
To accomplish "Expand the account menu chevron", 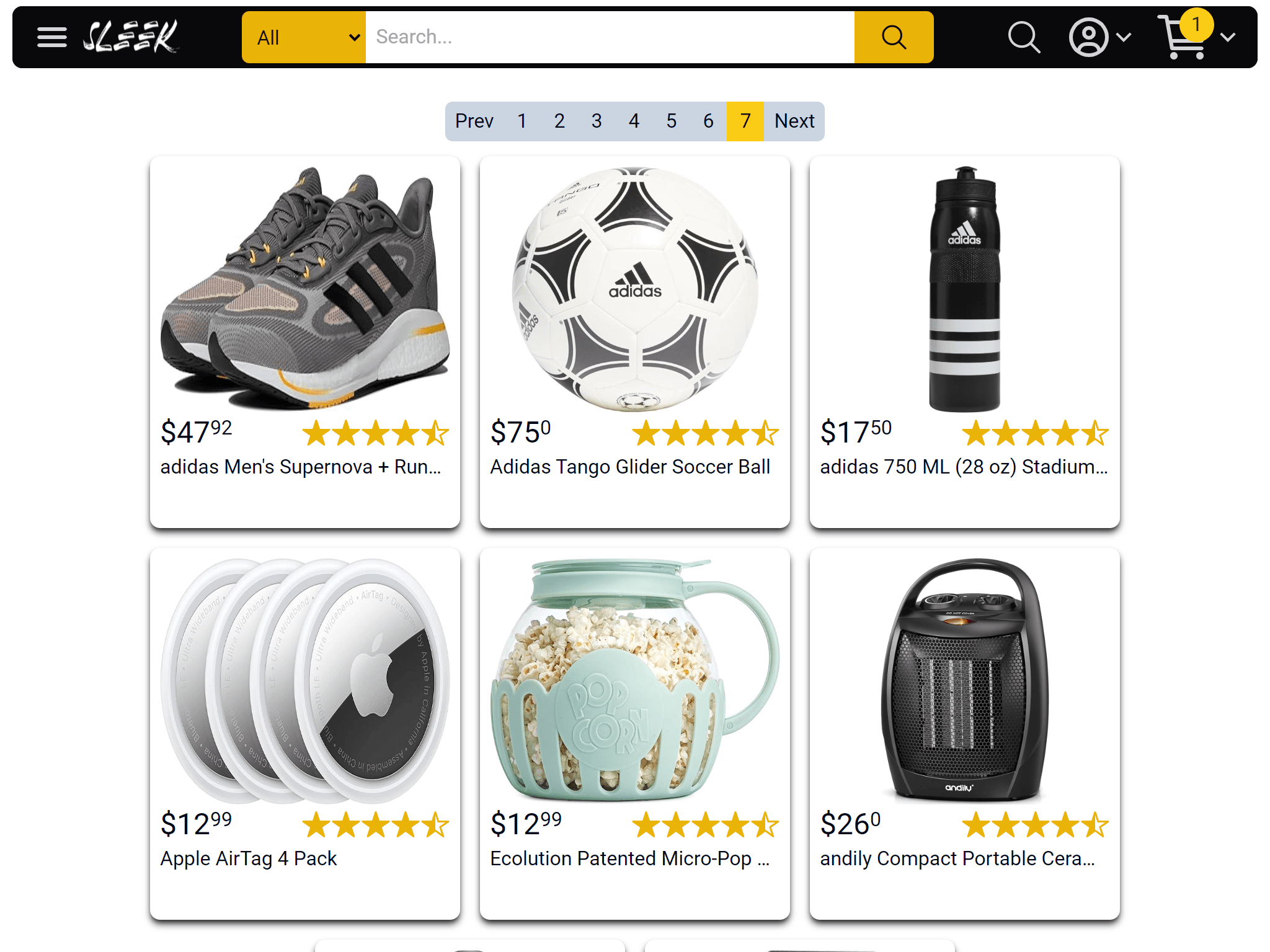I will [x=1124, y=37].
